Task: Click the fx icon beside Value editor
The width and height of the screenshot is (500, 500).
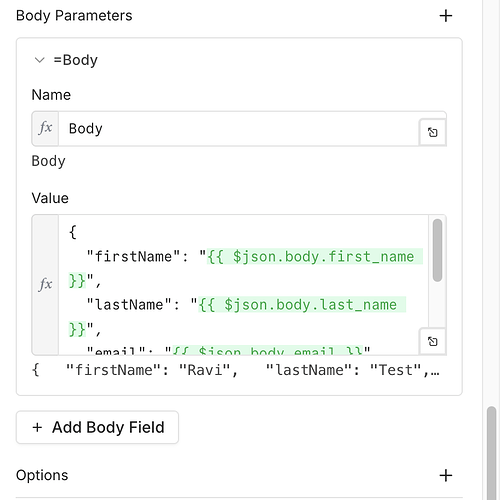Action: coord(45,285)
